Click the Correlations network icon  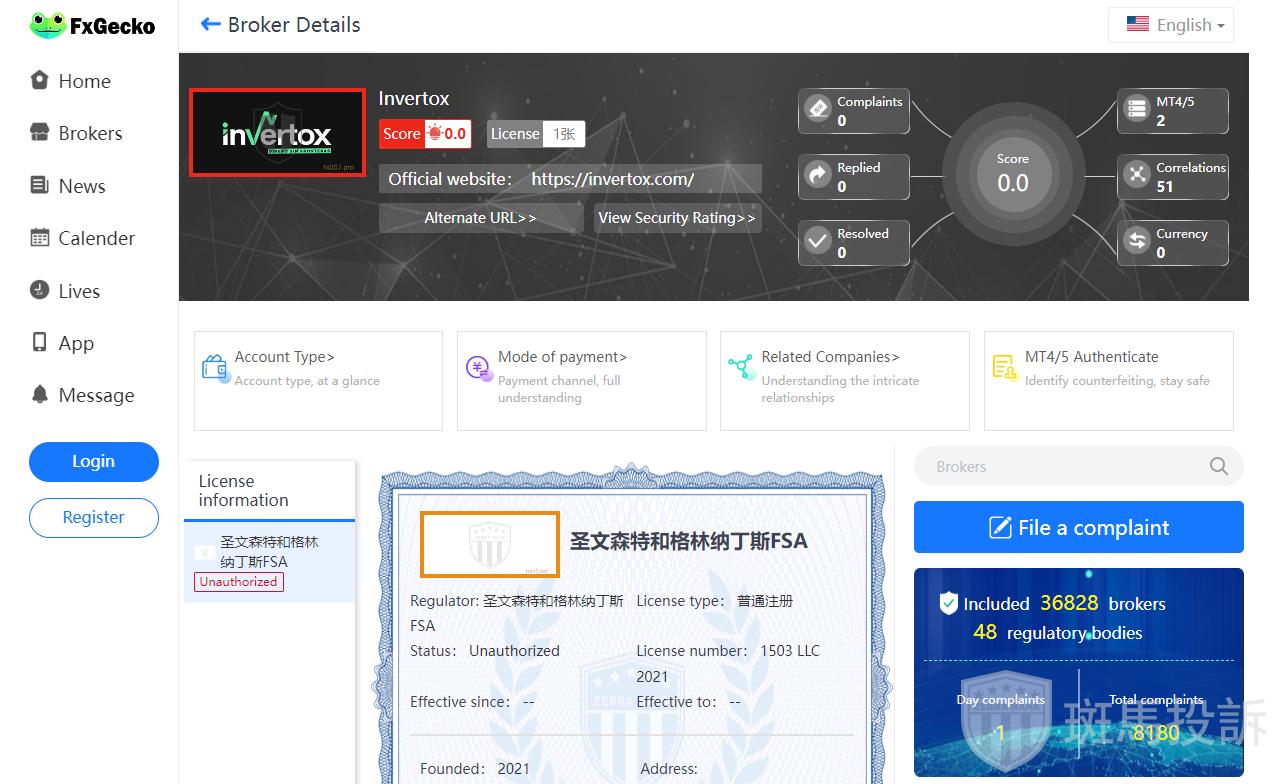[1137, 176]
